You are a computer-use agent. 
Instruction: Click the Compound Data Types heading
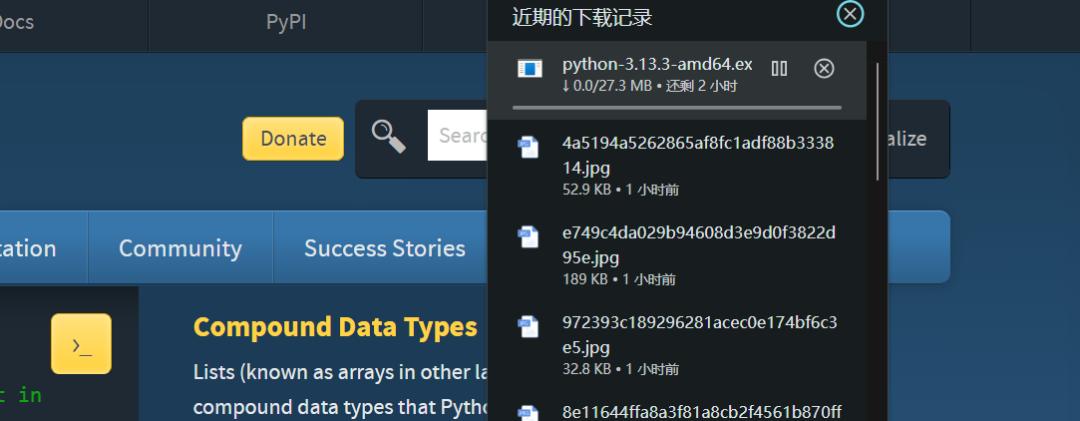[335, 327]
